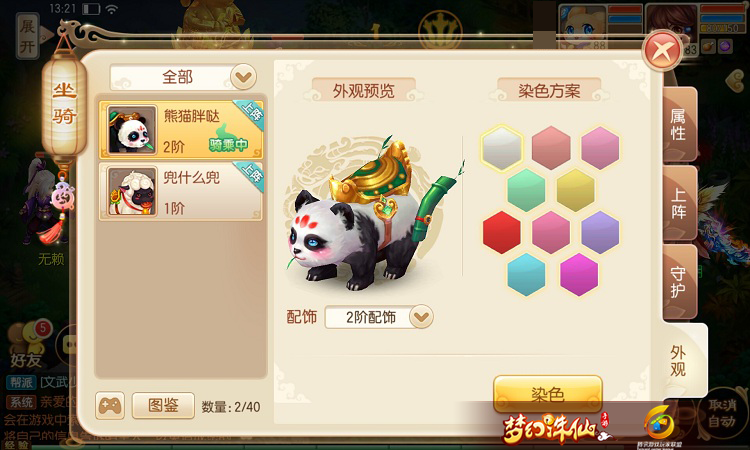The width and height of the screenshot is (750, 450).
Task: Click the 取消自动 cancel auto button
Action: click(722, 413)
